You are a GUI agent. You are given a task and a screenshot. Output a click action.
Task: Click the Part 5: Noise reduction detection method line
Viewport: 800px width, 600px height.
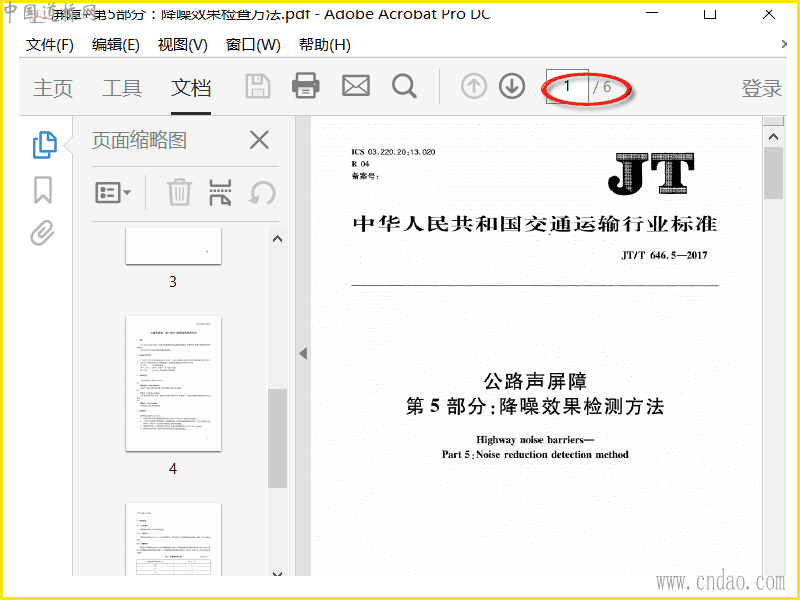pyautogui.click(x=535, y=454)
